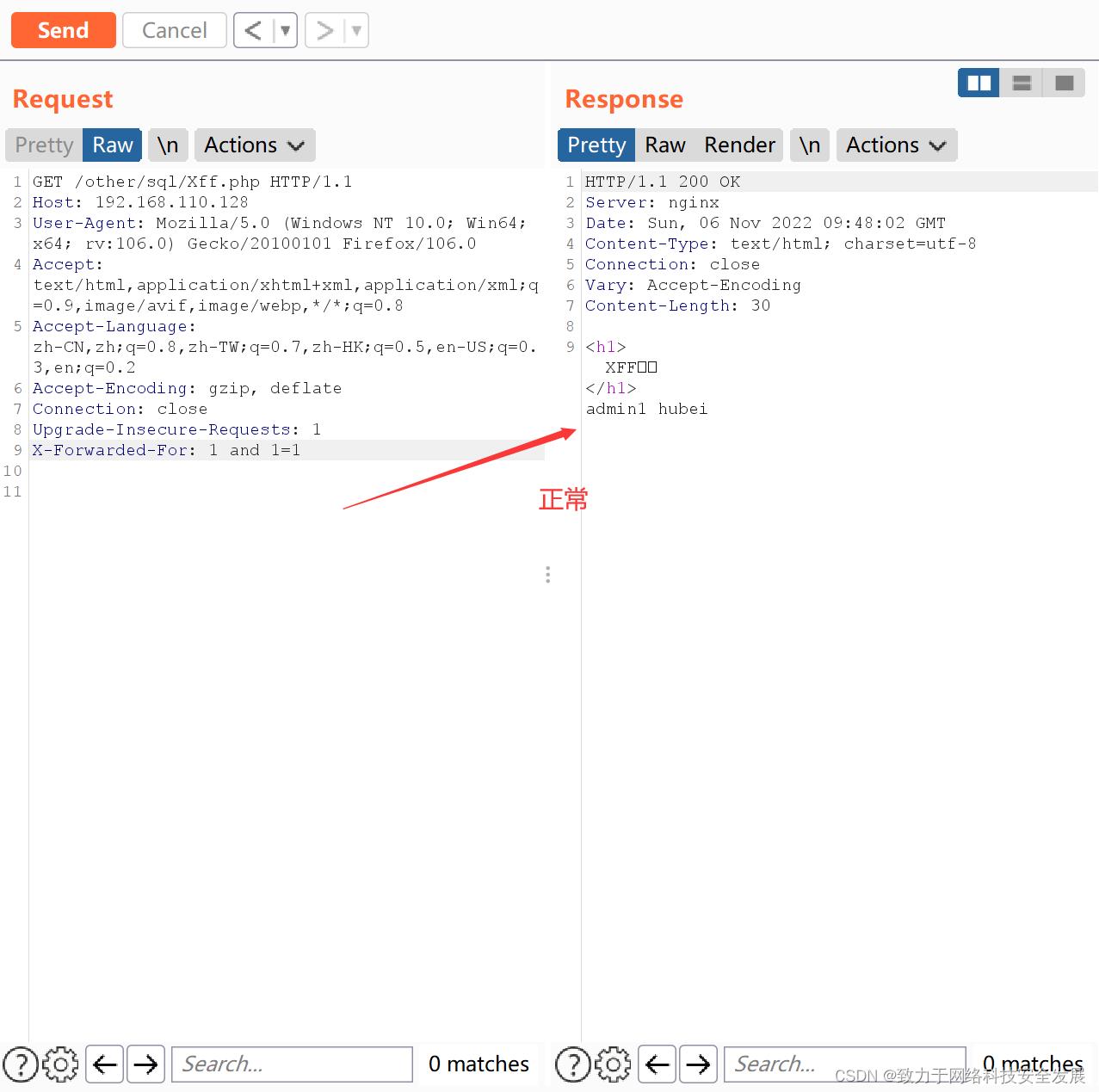Click the Server: nginx response line
The width and height of the screenshot is (1099, 1092).
coord(652,202)
